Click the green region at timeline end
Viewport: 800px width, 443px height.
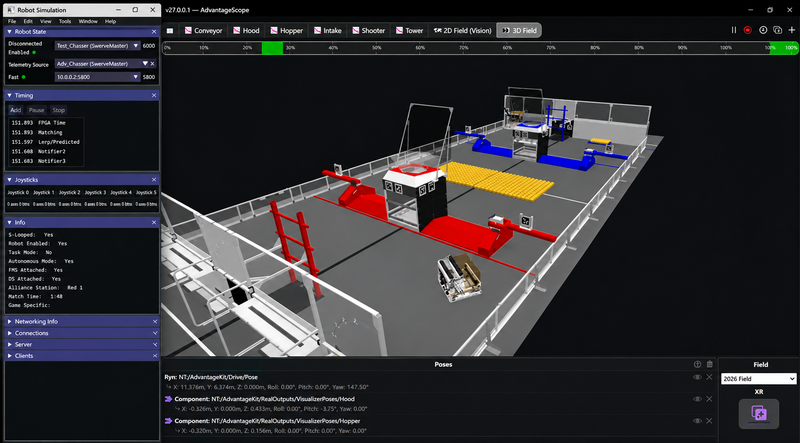(x=784, y=48)
